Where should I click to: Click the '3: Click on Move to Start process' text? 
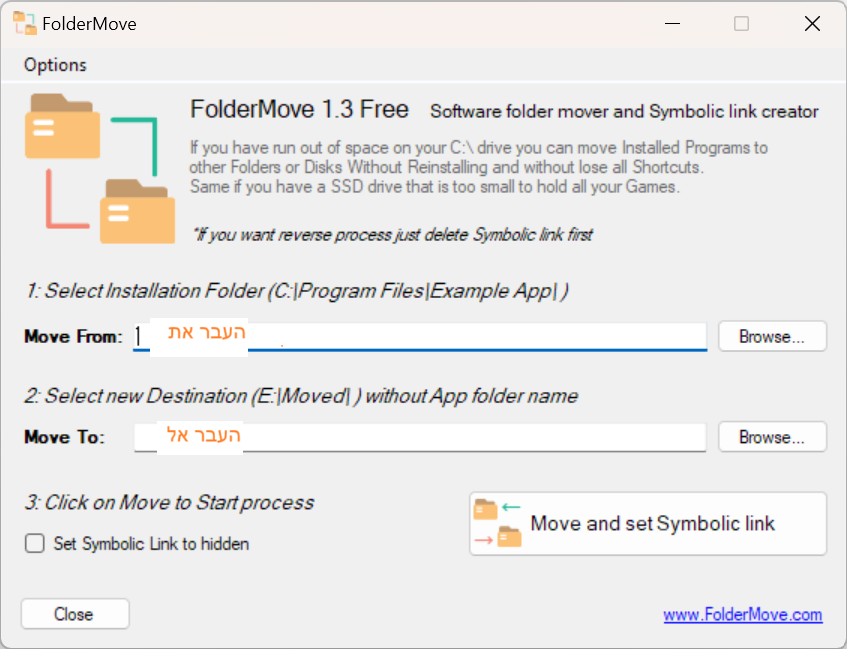(169, 503)
